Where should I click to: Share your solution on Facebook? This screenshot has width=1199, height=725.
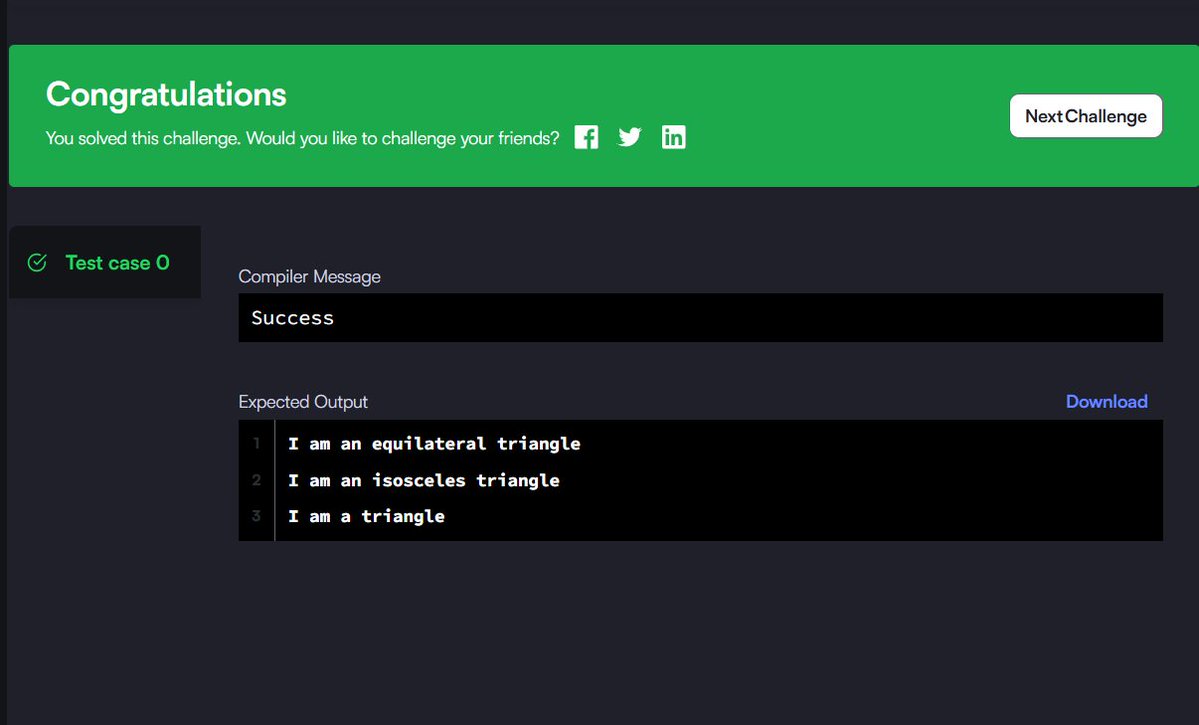click(x=586, y=136)
